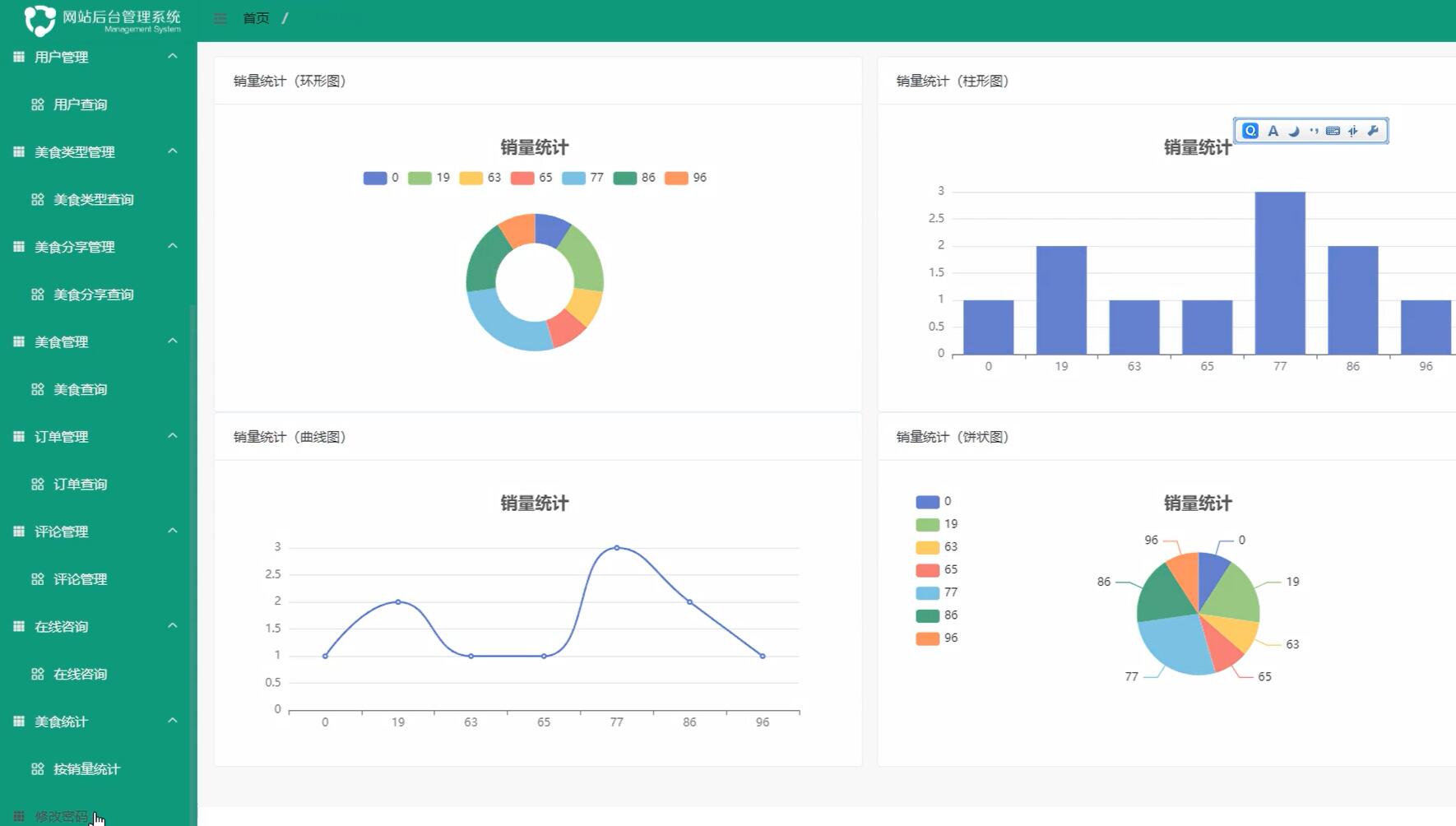The width and height of the screenshot is (1456, 826).
Task: Click the letter A input-mode icon
Action: click(1272, 130)
